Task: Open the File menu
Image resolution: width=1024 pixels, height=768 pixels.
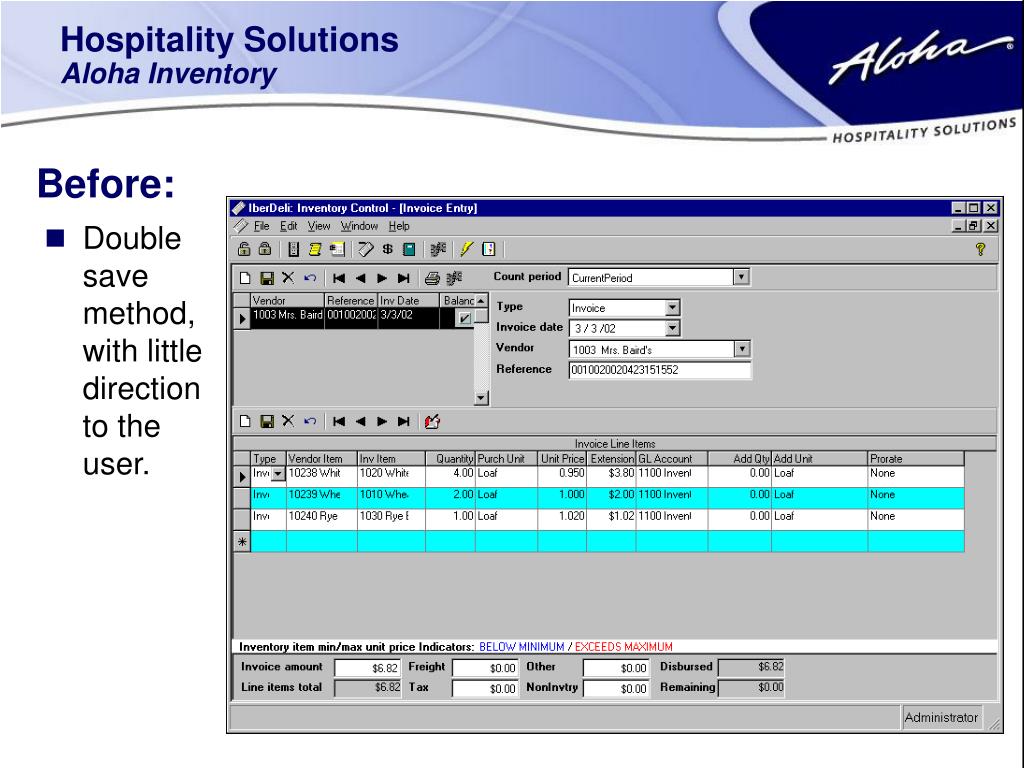Action: pos(261,226)
